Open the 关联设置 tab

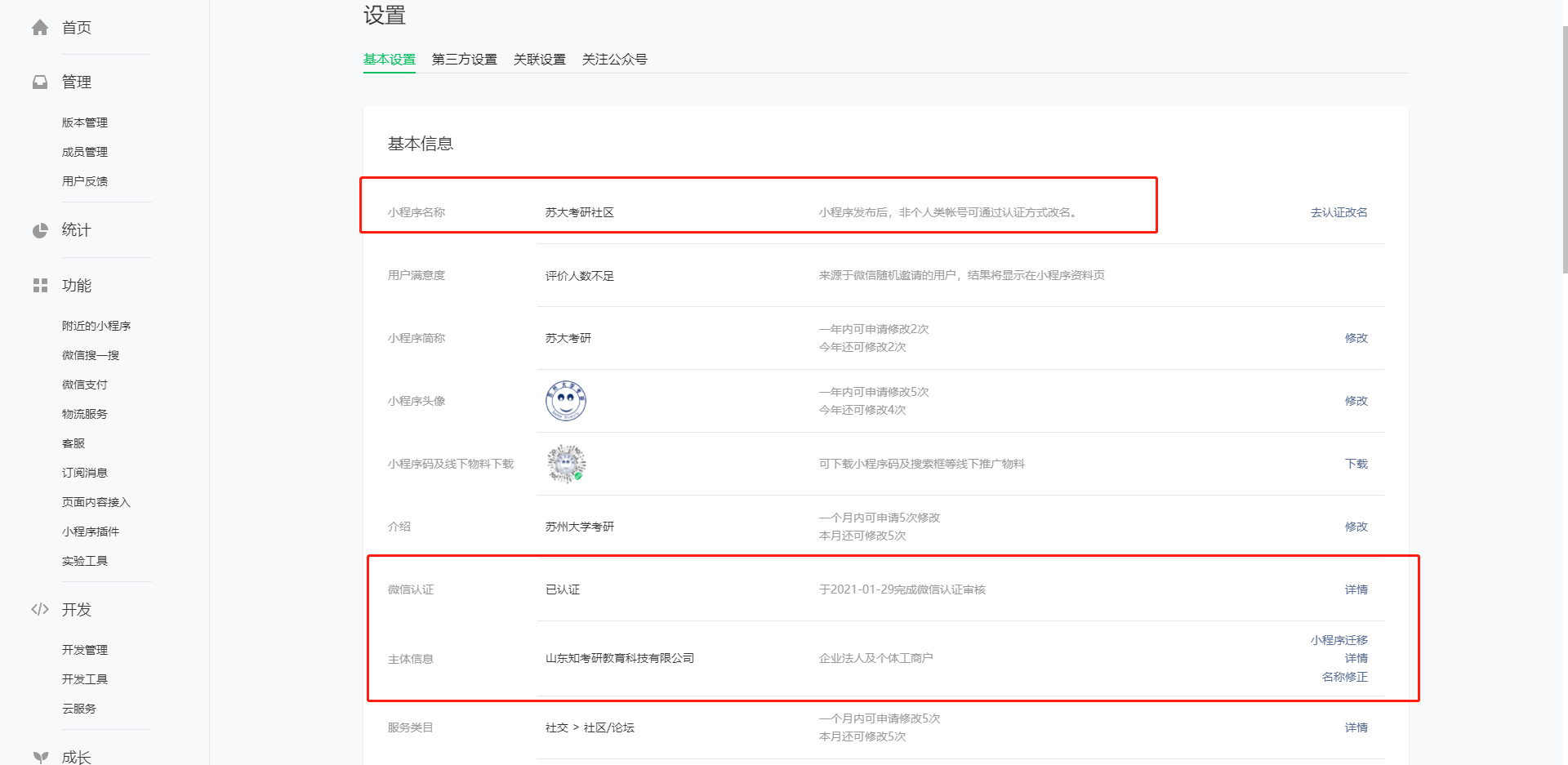[x=540, y=60]
